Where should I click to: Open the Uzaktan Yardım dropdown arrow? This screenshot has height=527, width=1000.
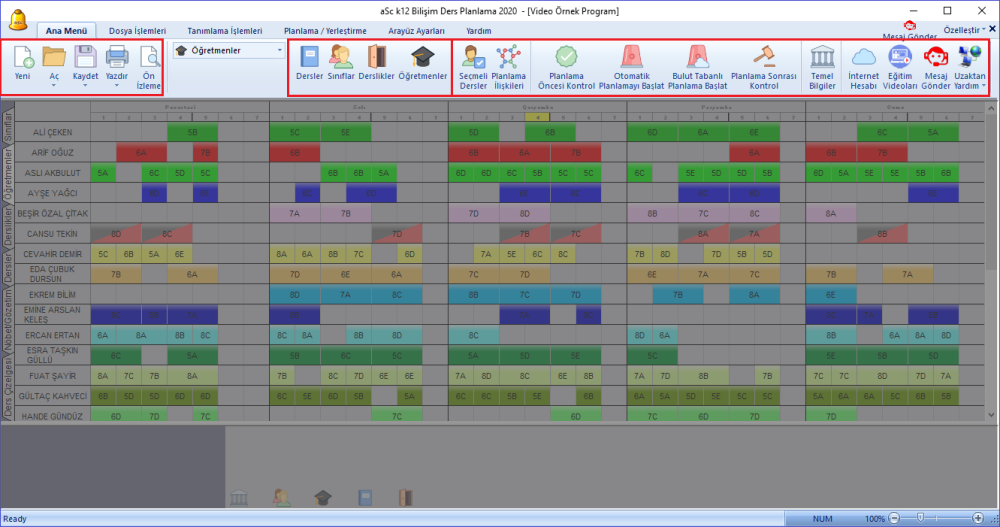(x=983, y=85)
